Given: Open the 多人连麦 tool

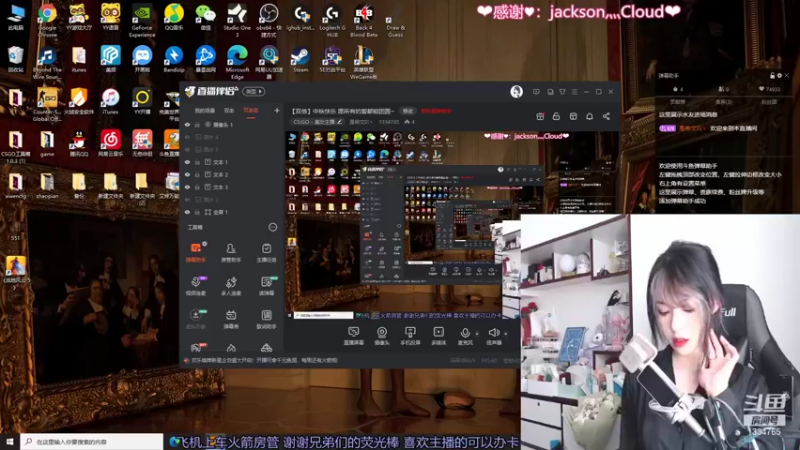Looking at the screenshot, I should (231, 286).
